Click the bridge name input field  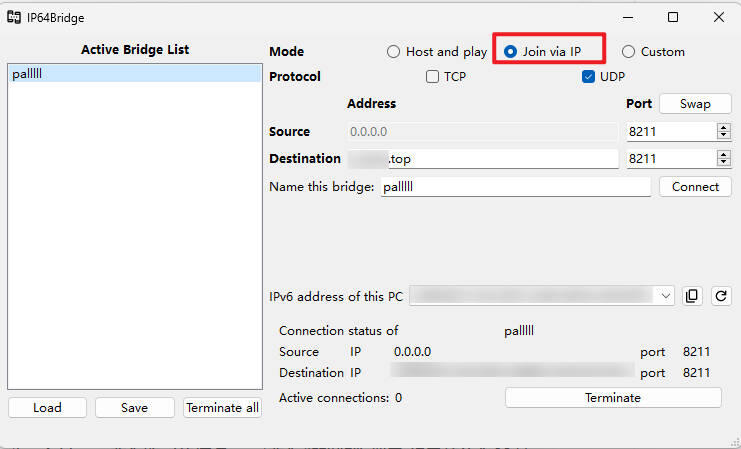coord(515,187)
